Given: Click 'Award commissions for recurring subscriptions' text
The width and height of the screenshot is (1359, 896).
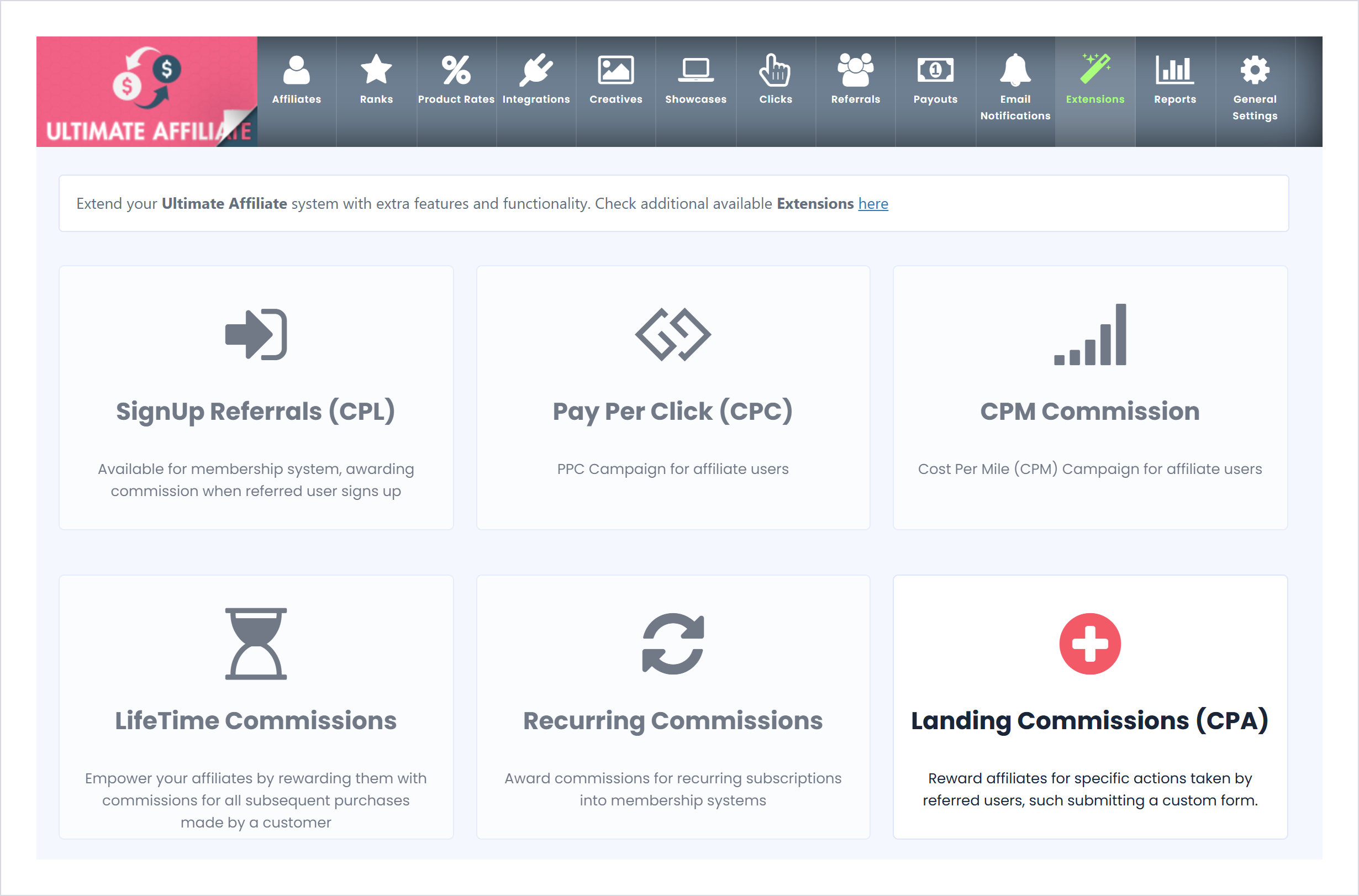Looking at the screenshot, I should tap(673, 789).
